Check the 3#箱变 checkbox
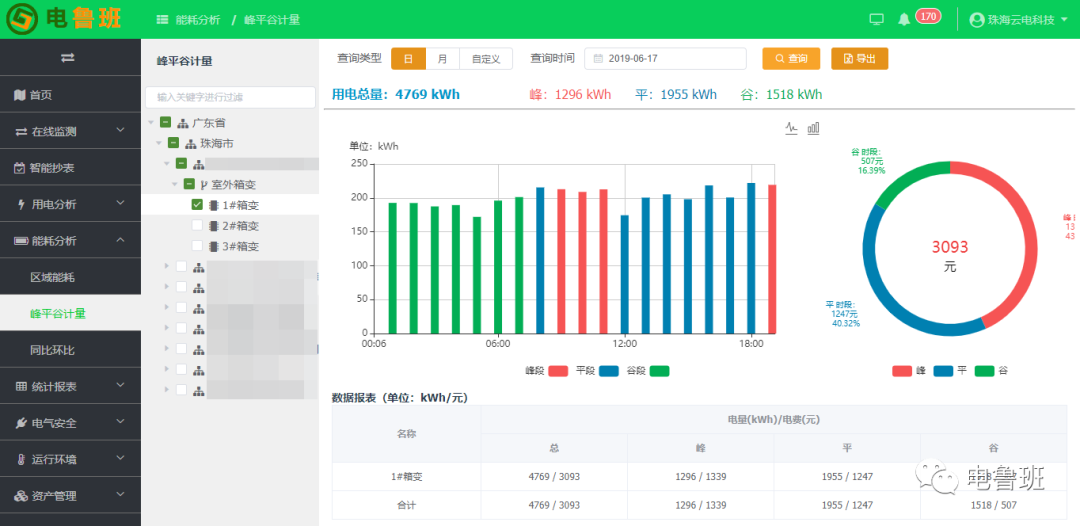 pyautogui.click(x=197, y=247)
